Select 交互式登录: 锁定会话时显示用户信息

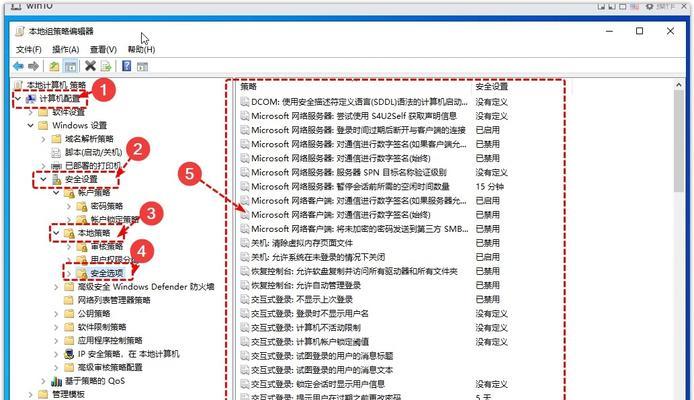[318, 385]
